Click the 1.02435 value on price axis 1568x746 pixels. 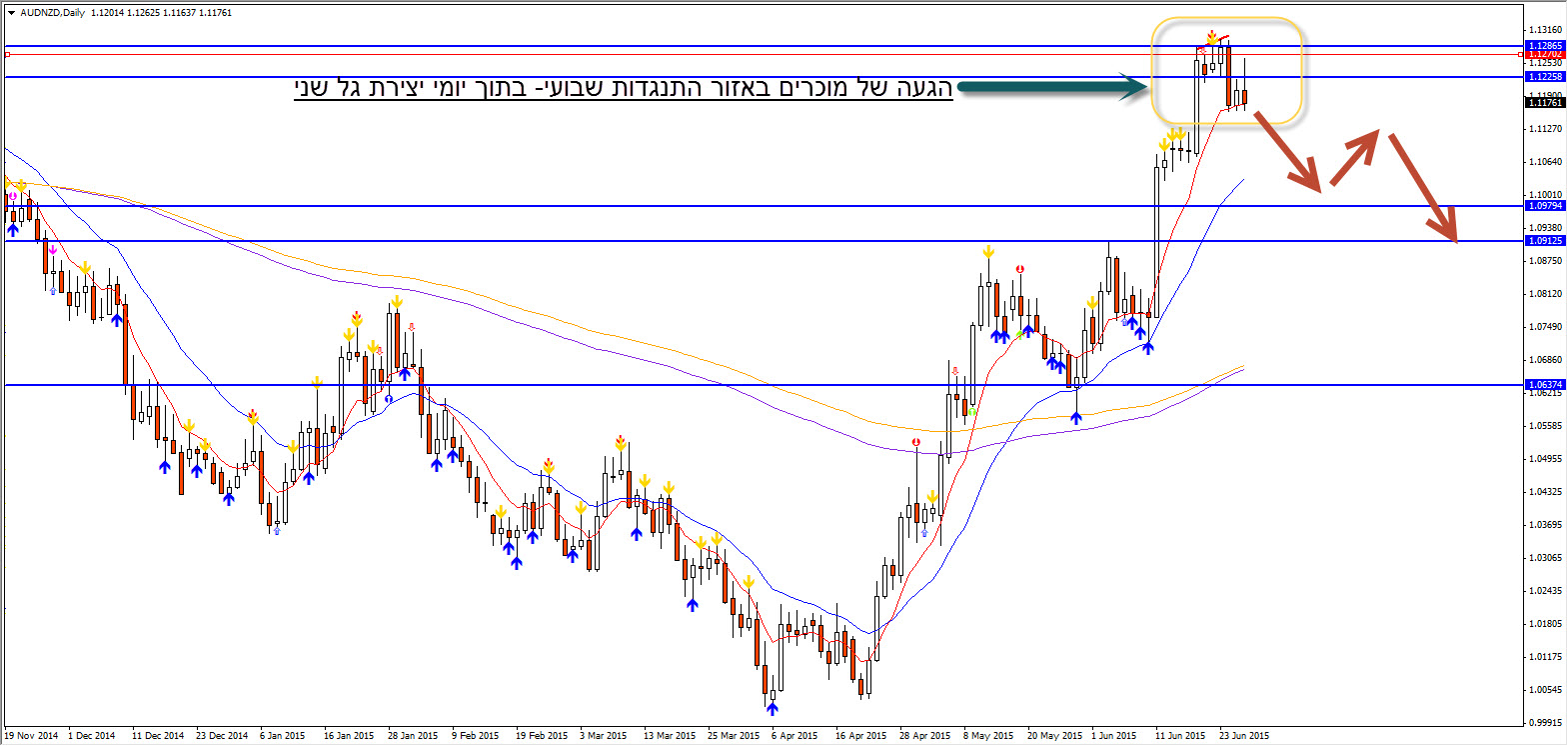(1545, 591)
